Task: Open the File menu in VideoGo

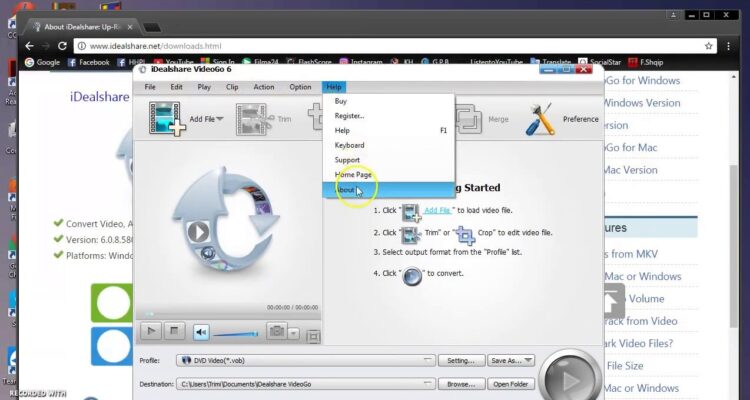Action: (150, 87)
